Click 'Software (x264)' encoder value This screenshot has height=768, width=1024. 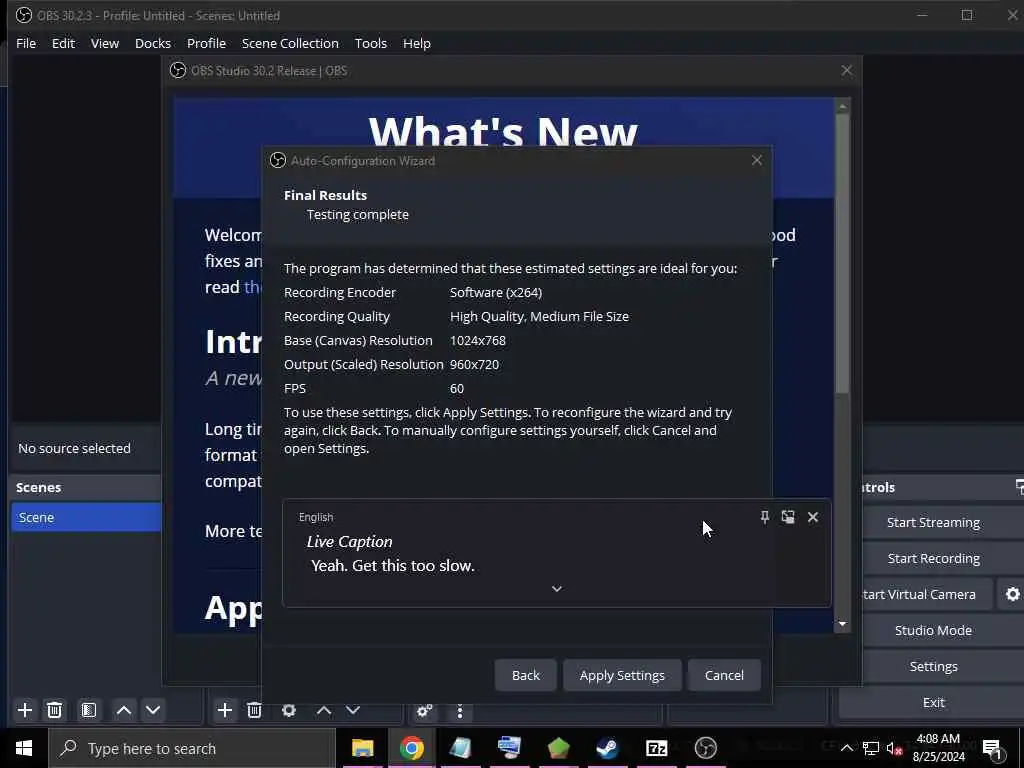[x=496, y=293]
